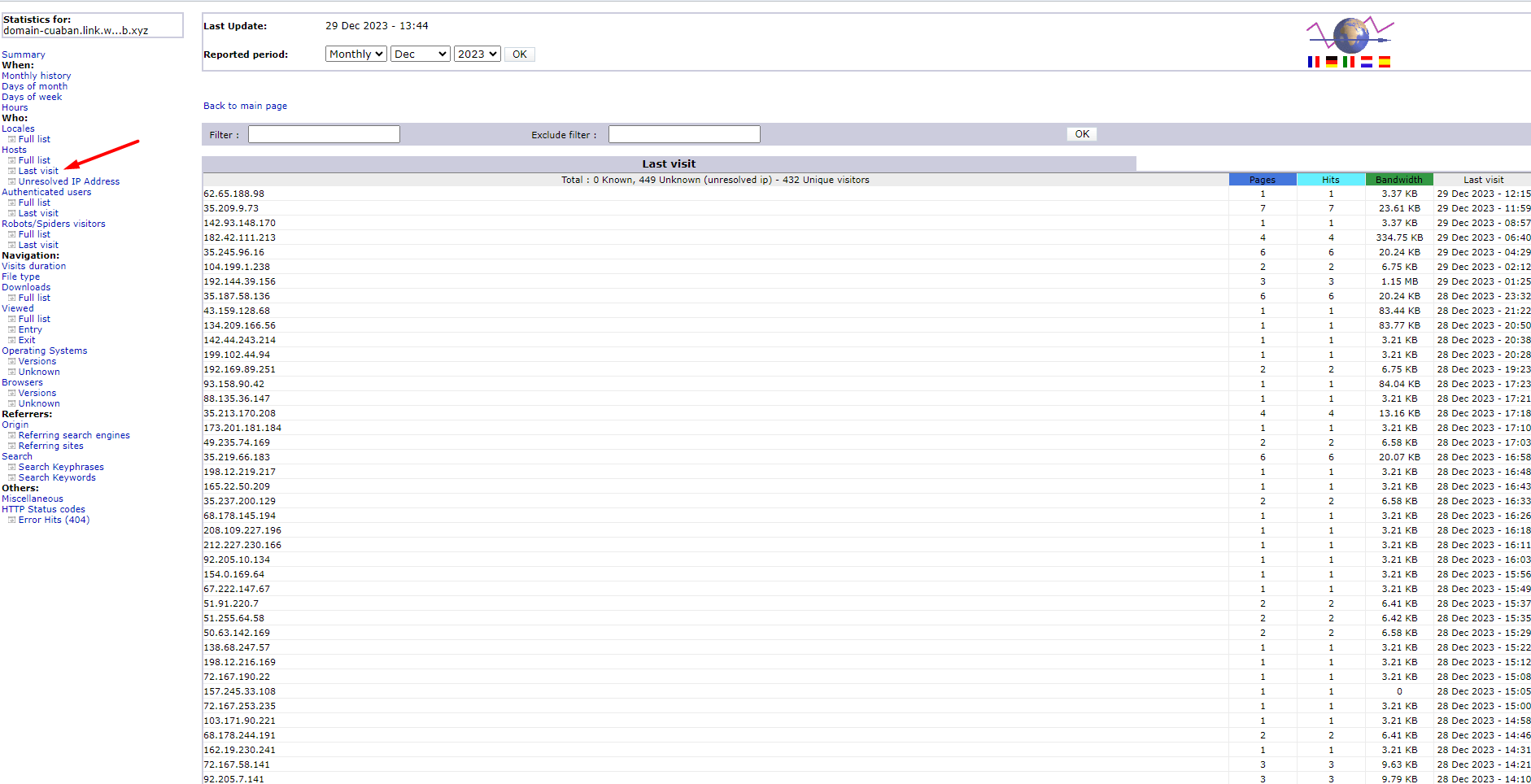
Task: Submit the filter with its OK button
Action: 1082,134
